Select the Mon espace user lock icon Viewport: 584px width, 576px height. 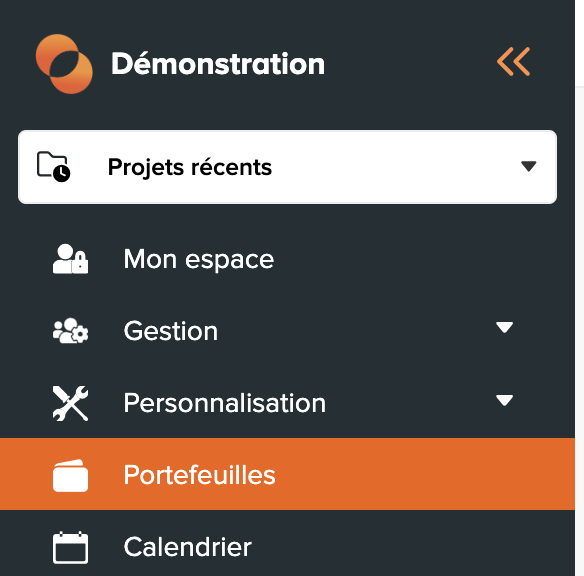point(70,259)
